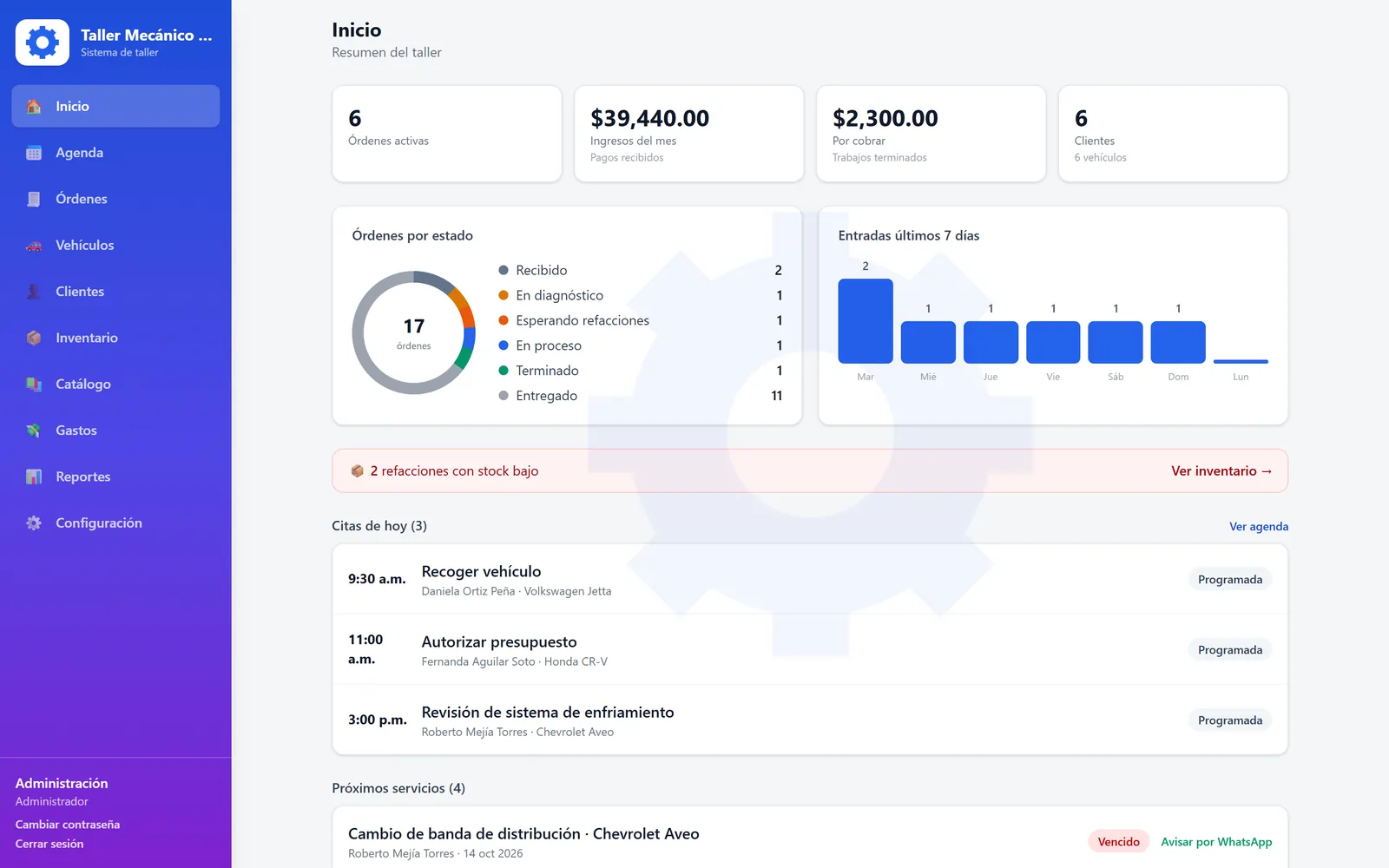The image size is (1389, 868).
Task: Open Ver inventario link
Action: 1221,470
